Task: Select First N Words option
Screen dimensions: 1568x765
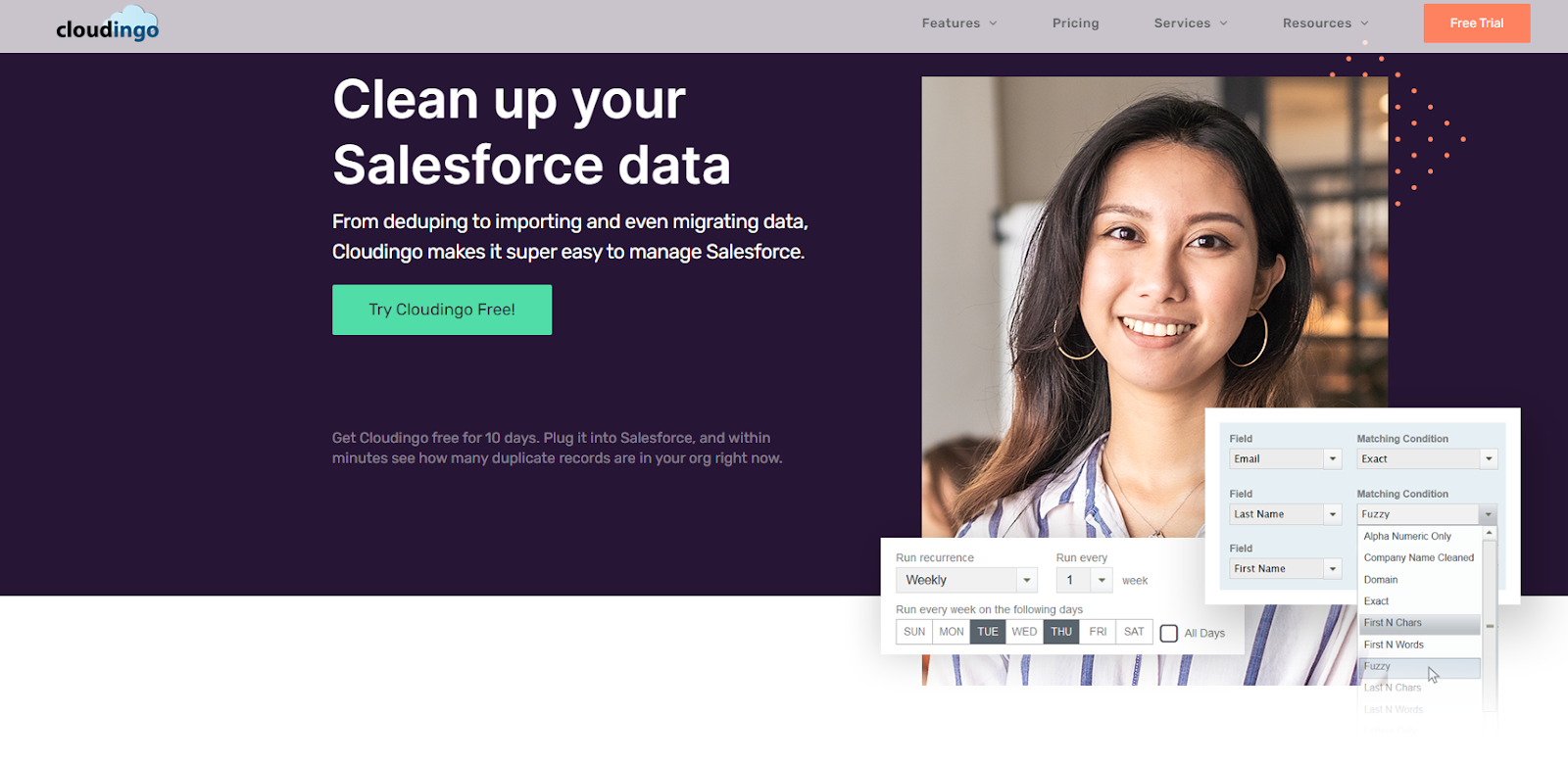Action: 1419,645
